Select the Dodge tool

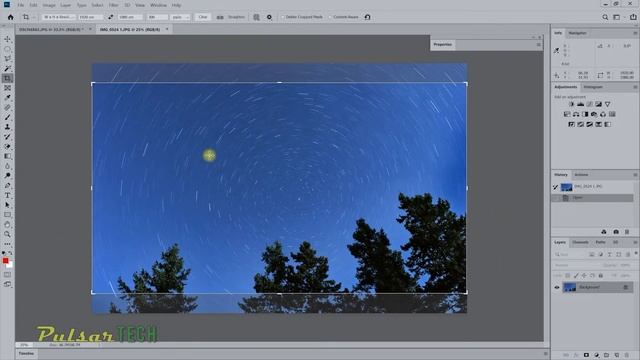(7, 176)
